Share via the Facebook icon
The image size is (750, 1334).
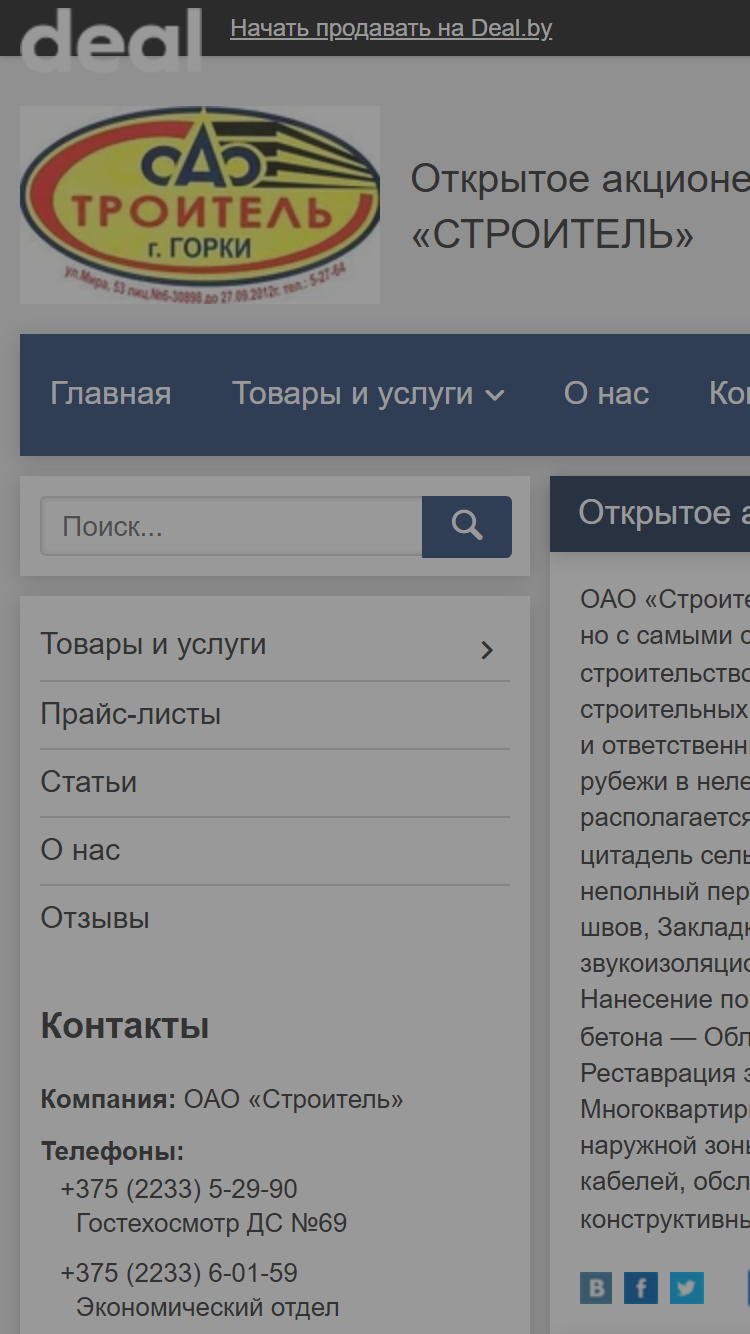click(641, 1287)
